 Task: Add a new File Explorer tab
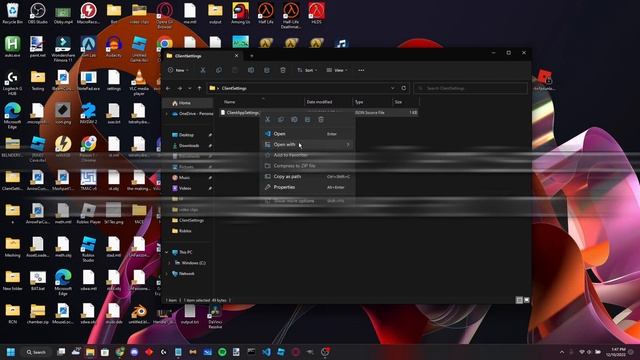tap(251, 56)
